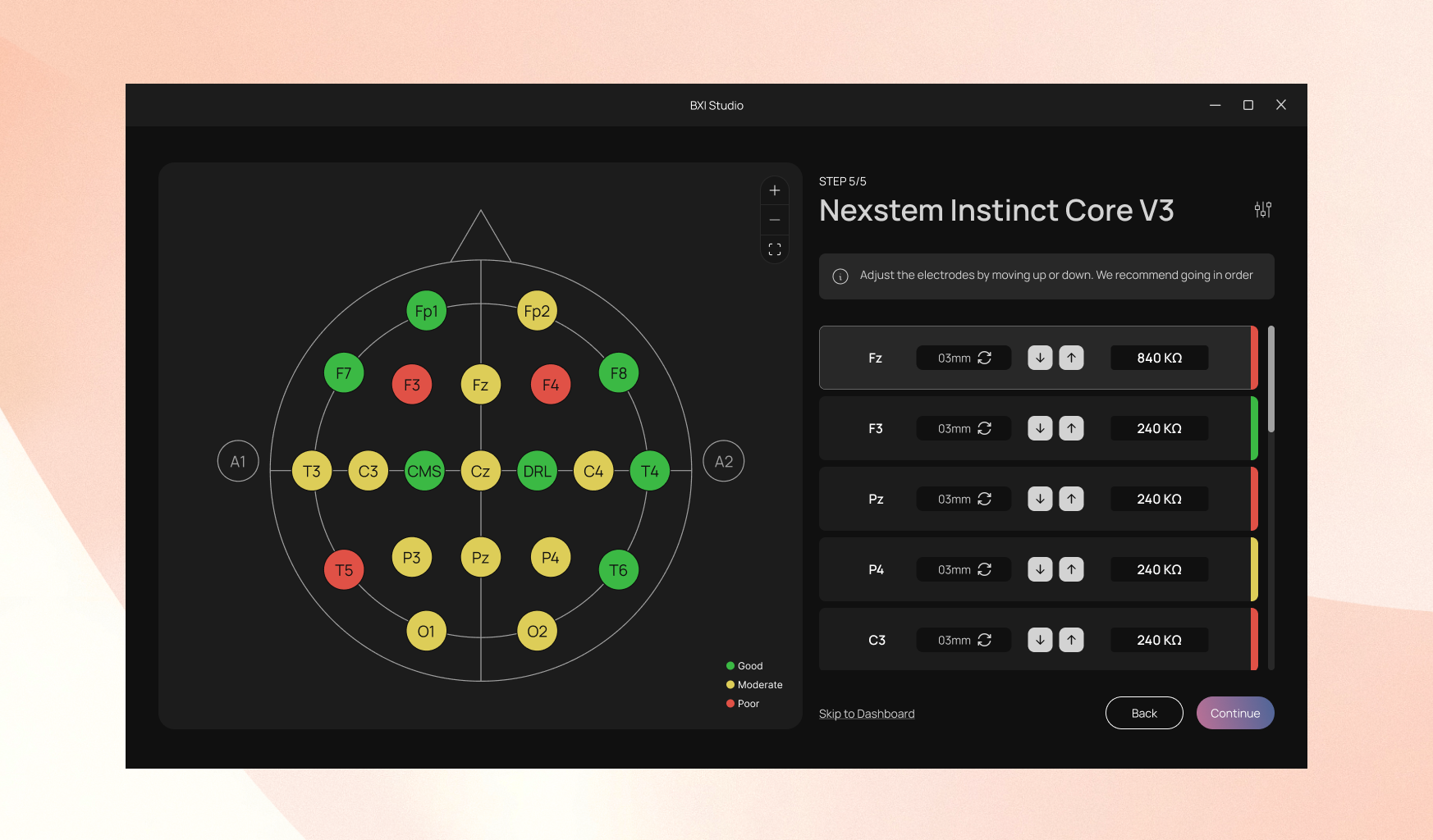Zoom in on the electrode map
The image size is (1433, 840).
point(774,190)
